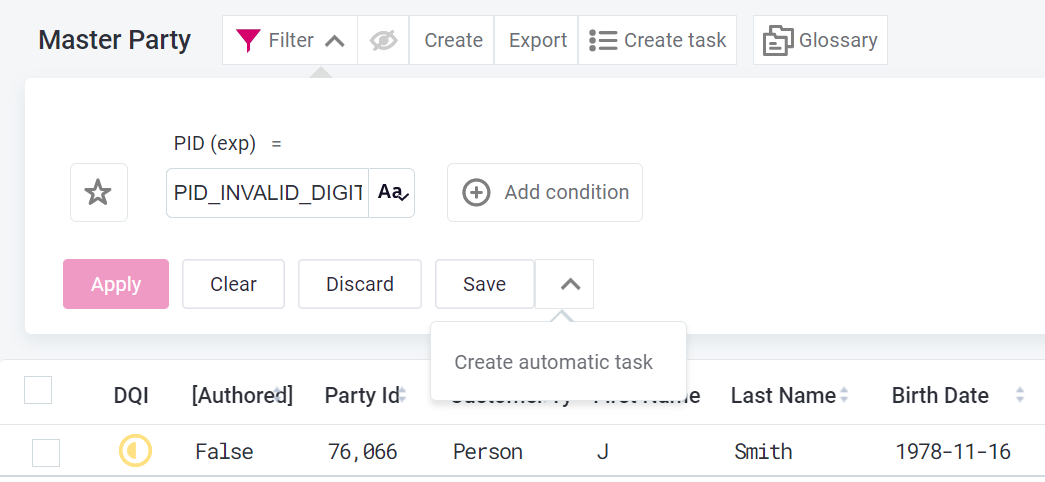Select Create automatic task menu item
1045x482 pixels.
tap(553, 362)
